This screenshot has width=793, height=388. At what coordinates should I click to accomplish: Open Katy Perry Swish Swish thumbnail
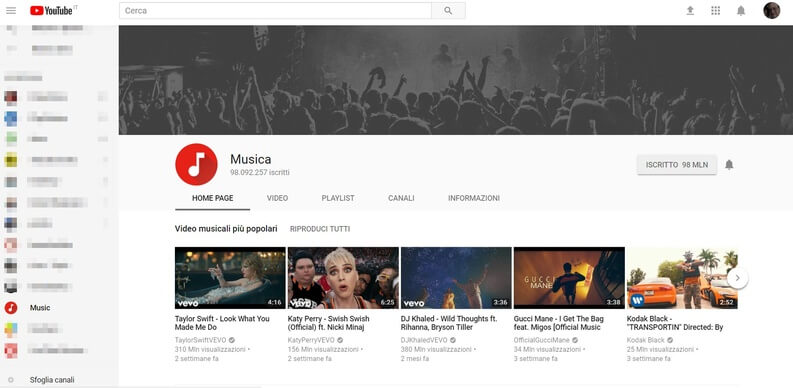coord(343,278)
